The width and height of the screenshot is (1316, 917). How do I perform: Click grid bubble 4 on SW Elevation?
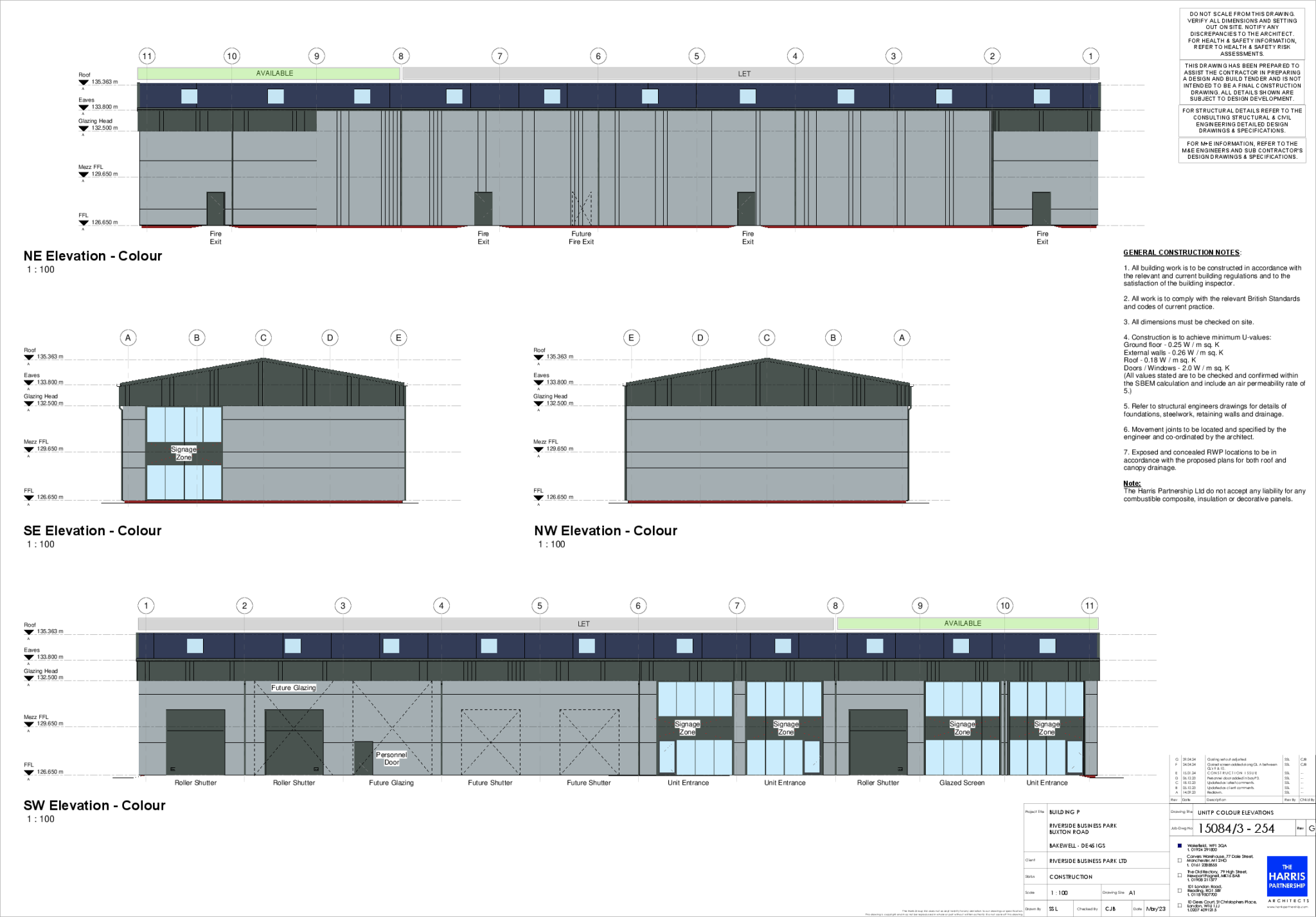[441, 605]
